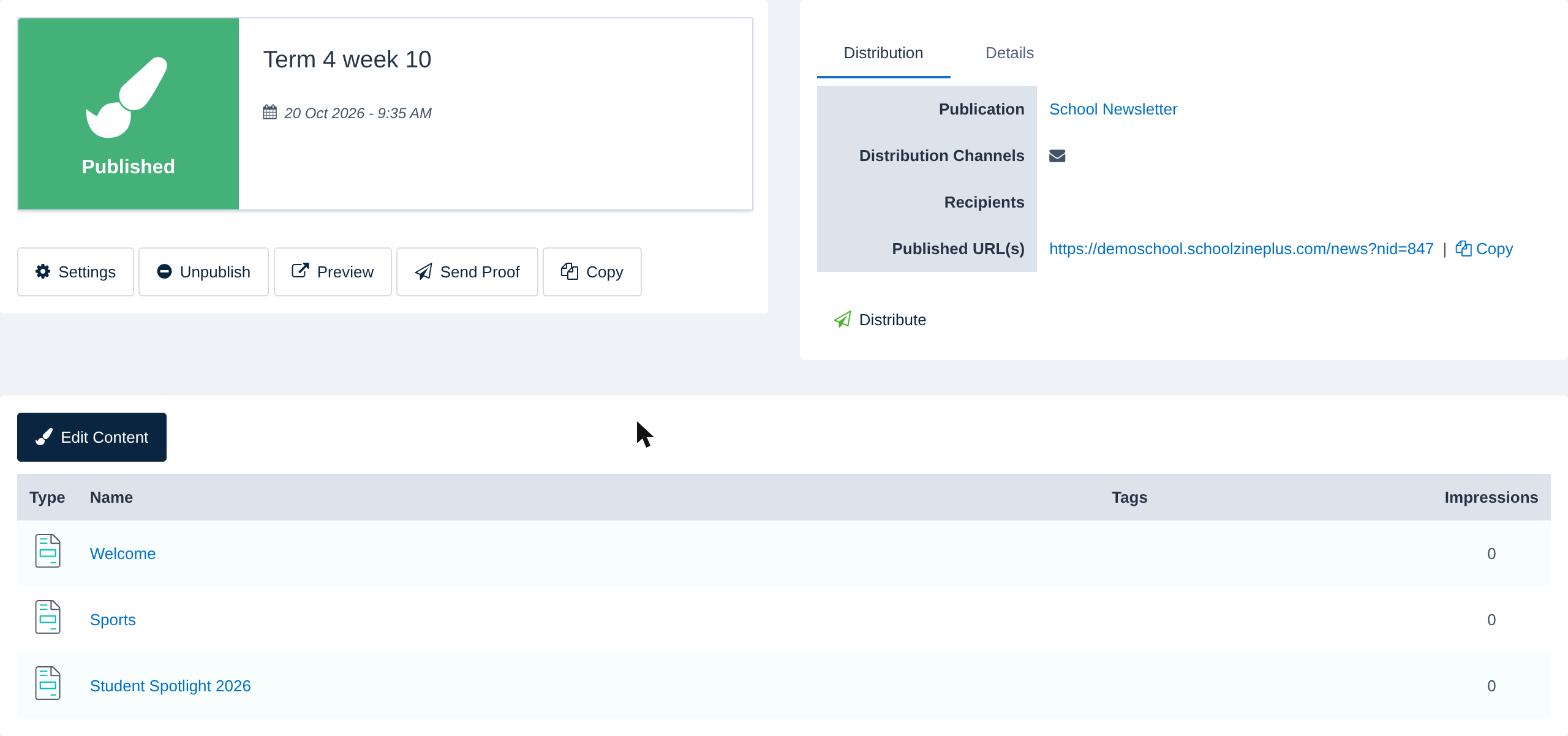This screenshot has width=1568, height=736.
Task: Click the Recipients label
Action: (x=984, y=202)
